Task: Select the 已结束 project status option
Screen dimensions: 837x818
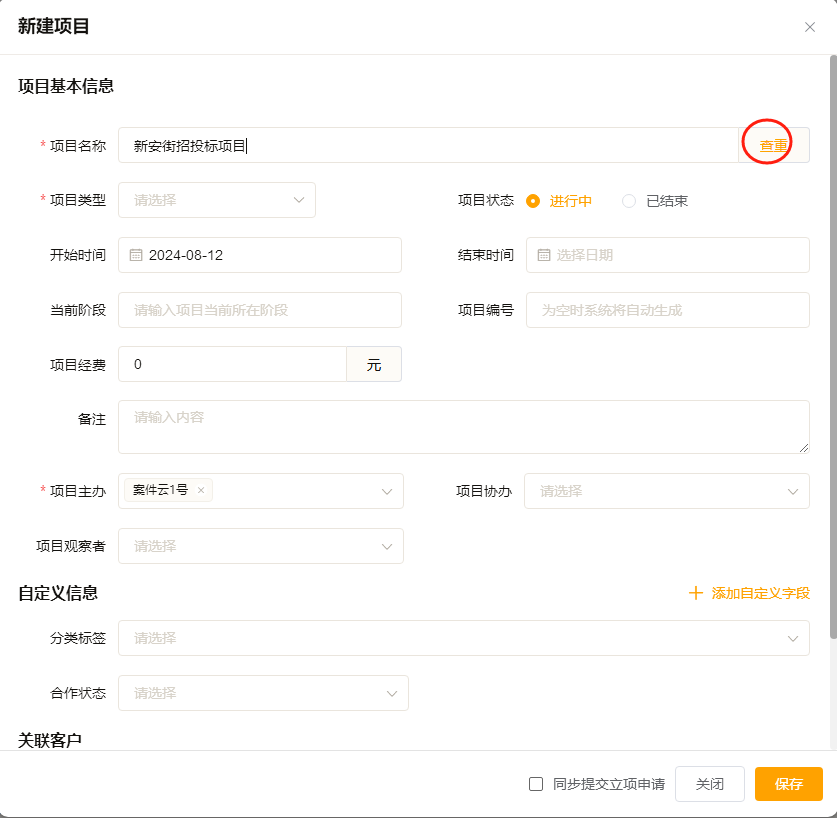Action: [629, 200]
